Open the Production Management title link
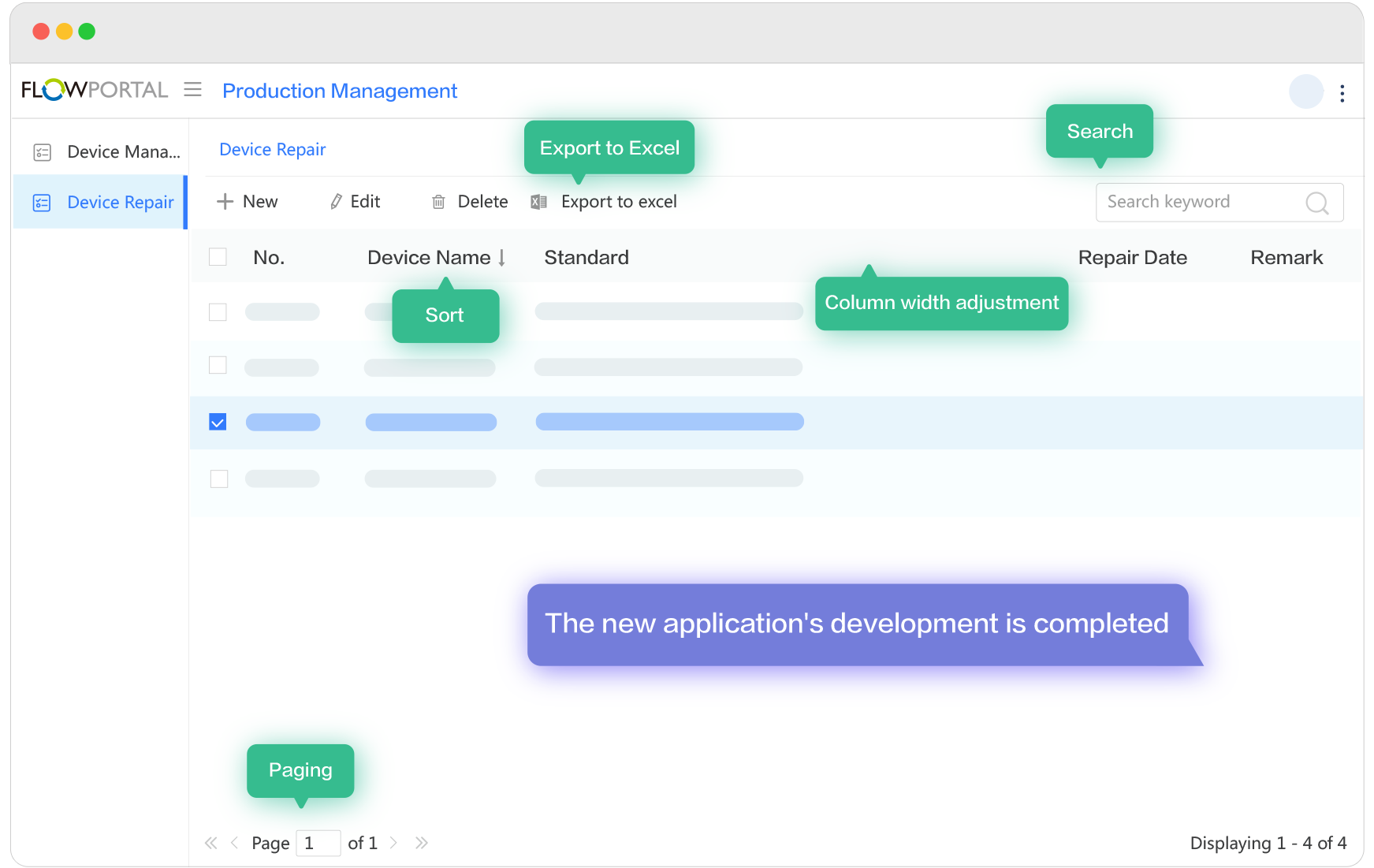Image resolution: width=1374 pixels, height=868 pixels. coord(340,91)
